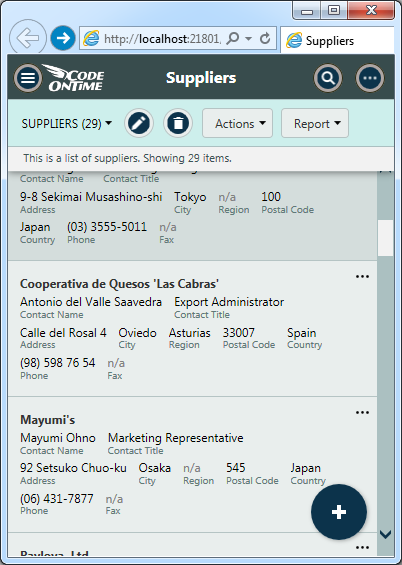Click the browser forward arrow
The width and height of the screenshot is (402, 565).
pos(63,38)
